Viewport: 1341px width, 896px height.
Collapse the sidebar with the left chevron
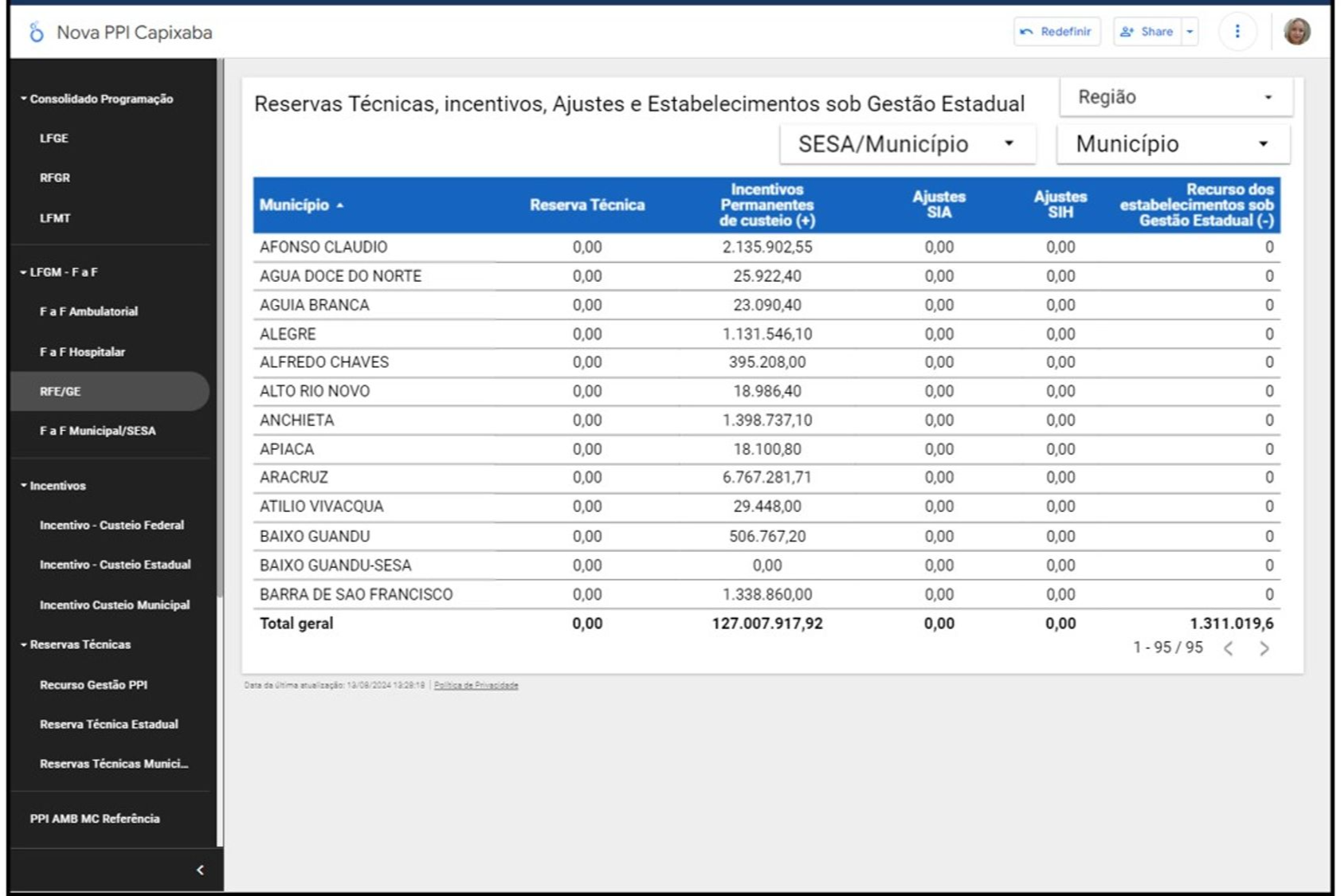[x=200, y=870]
